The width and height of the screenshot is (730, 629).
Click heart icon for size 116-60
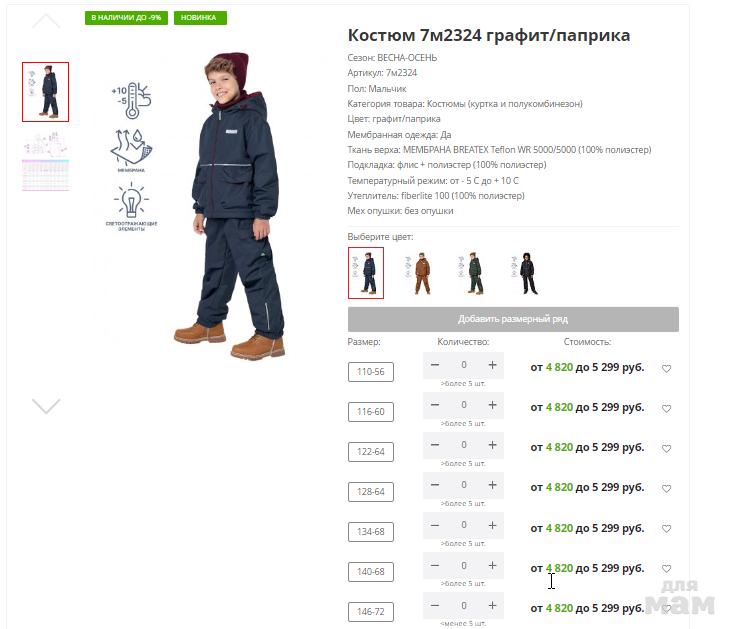pyautogui.click(x=666, y=409)
